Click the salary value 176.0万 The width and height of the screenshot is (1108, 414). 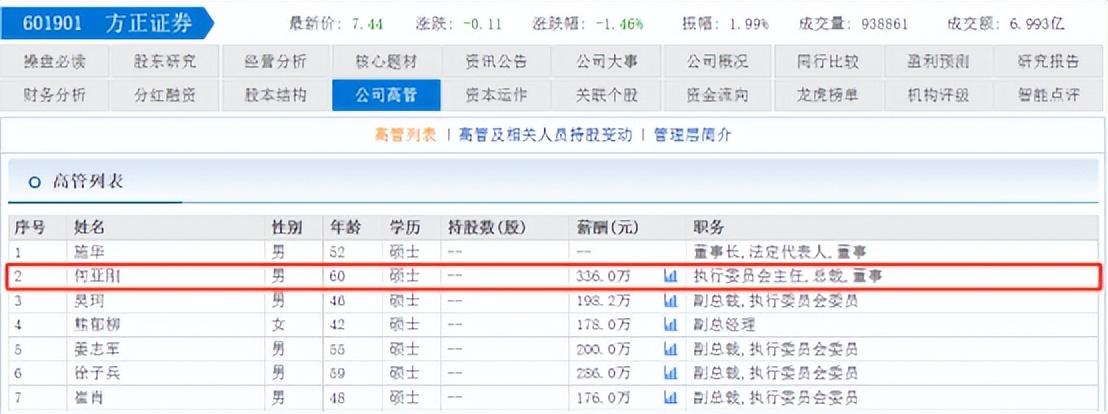[x=603, y=397]
